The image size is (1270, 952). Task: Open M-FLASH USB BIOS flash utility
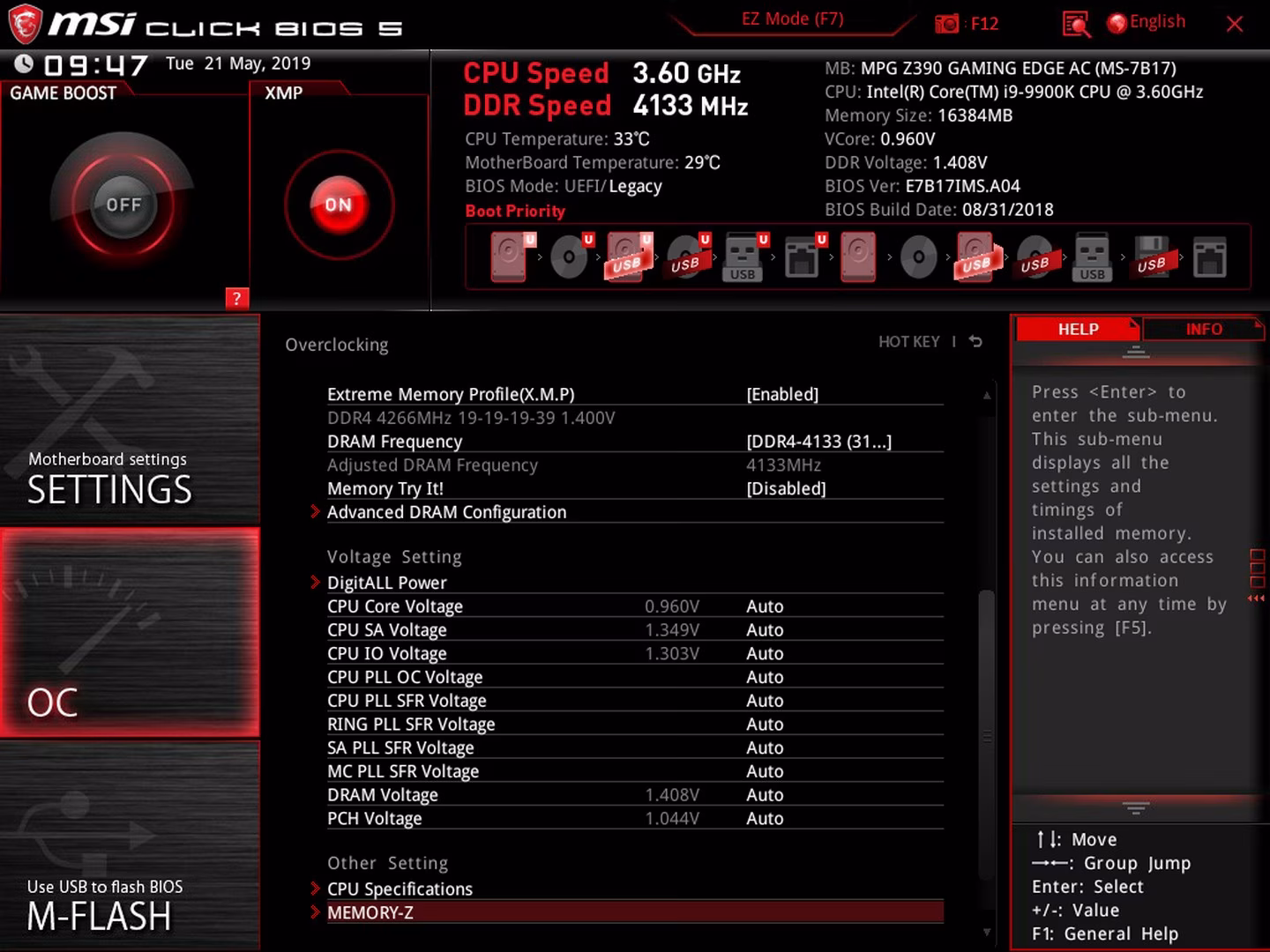point(130,844)
